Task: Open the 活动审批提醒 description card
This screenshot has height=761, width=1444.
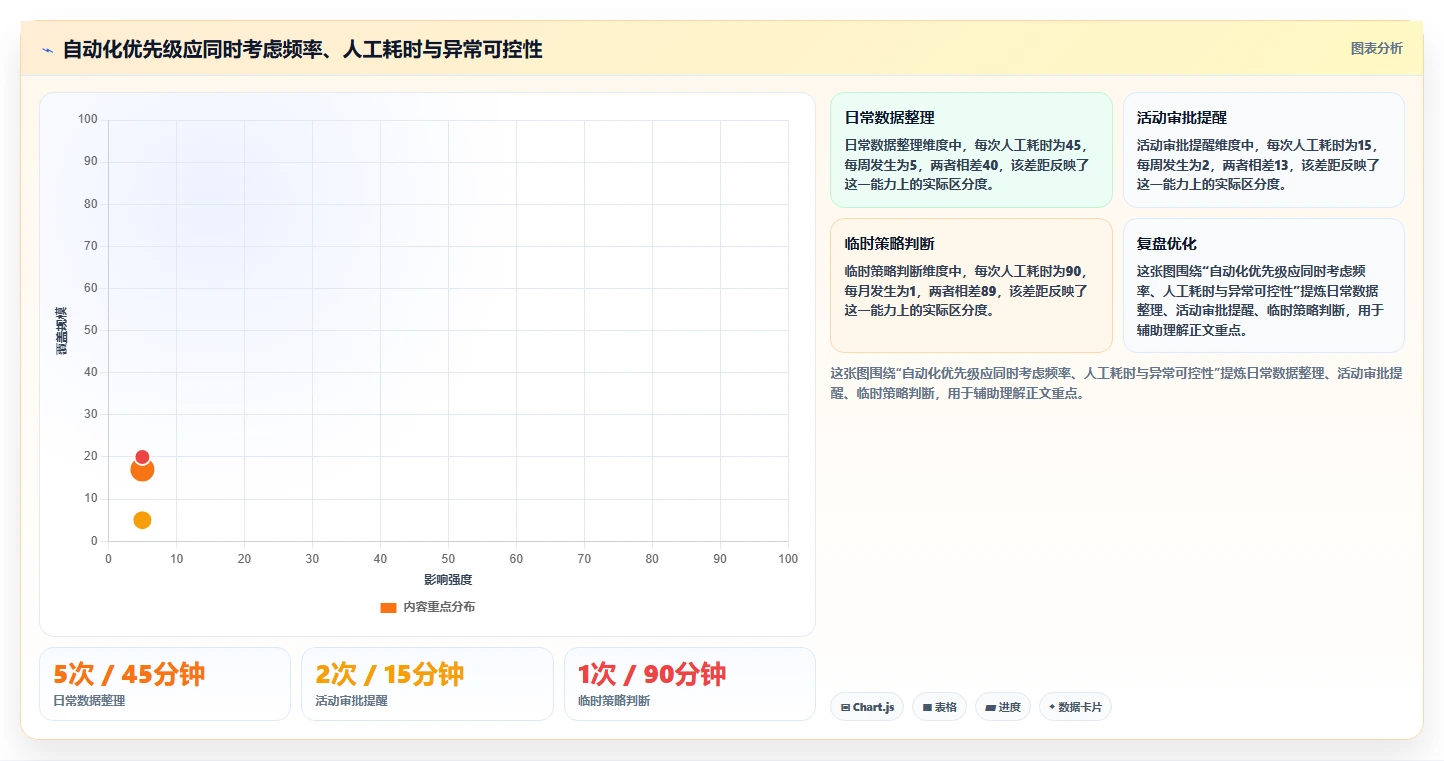Action: point(1263,150)
